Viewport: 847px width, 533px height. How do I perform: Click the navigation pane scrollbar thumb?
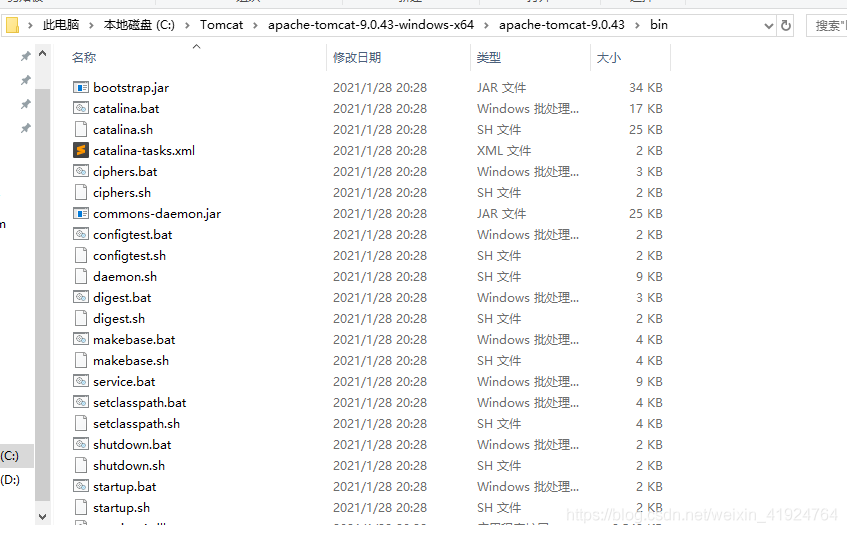43,294
